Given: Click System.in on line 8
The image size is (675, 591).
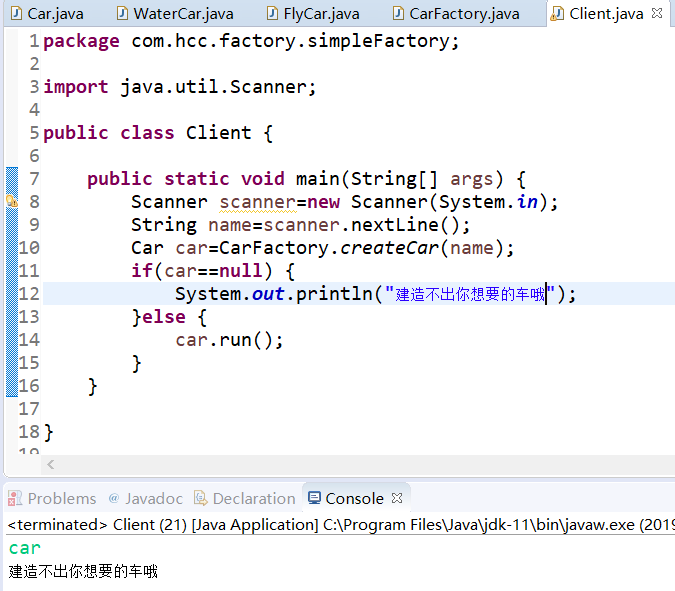Looking at the screenshot, I should [x=488, y=202].
